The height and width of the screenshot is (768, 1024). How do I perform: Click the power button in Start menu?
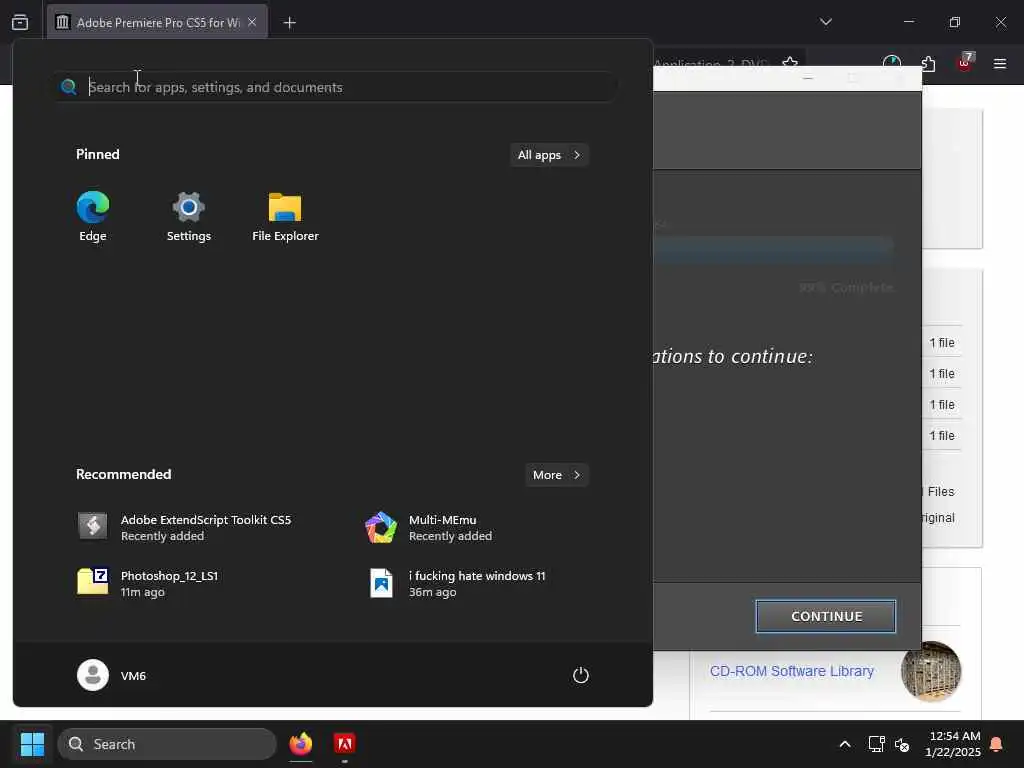580,675
